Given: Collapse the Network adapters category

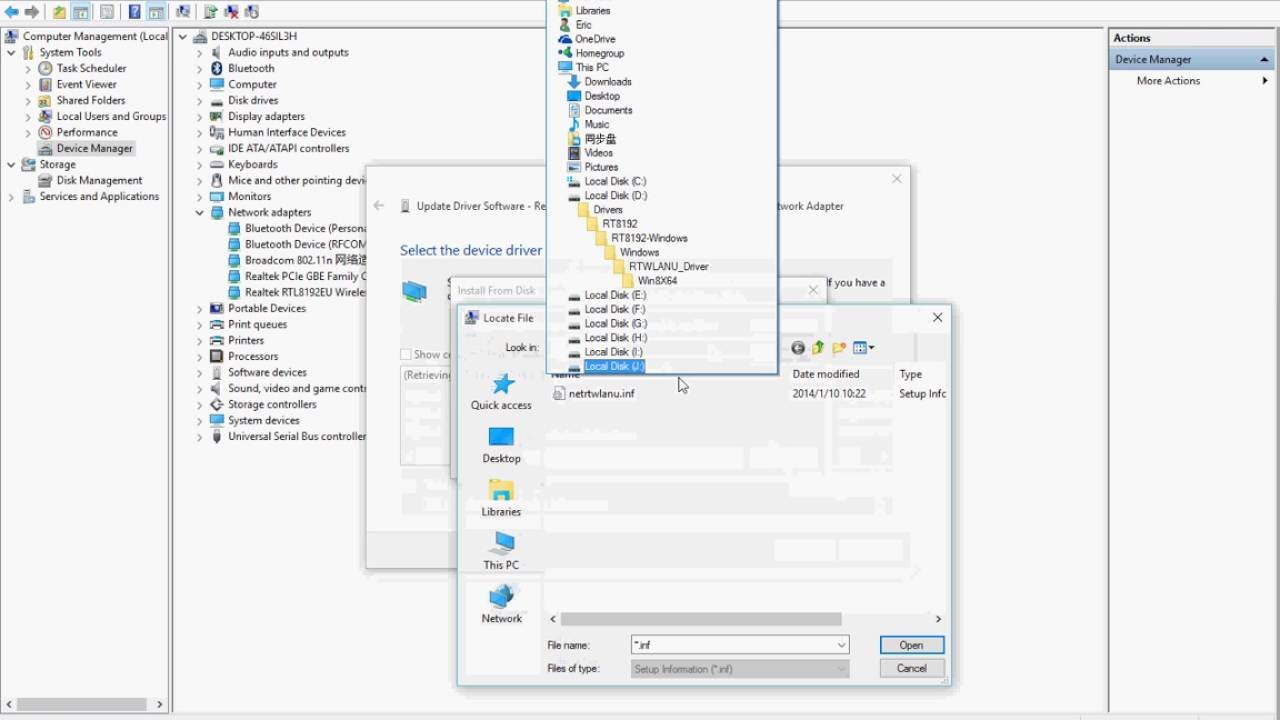Looking at the screenshot, I should click(x=199, y=212).
